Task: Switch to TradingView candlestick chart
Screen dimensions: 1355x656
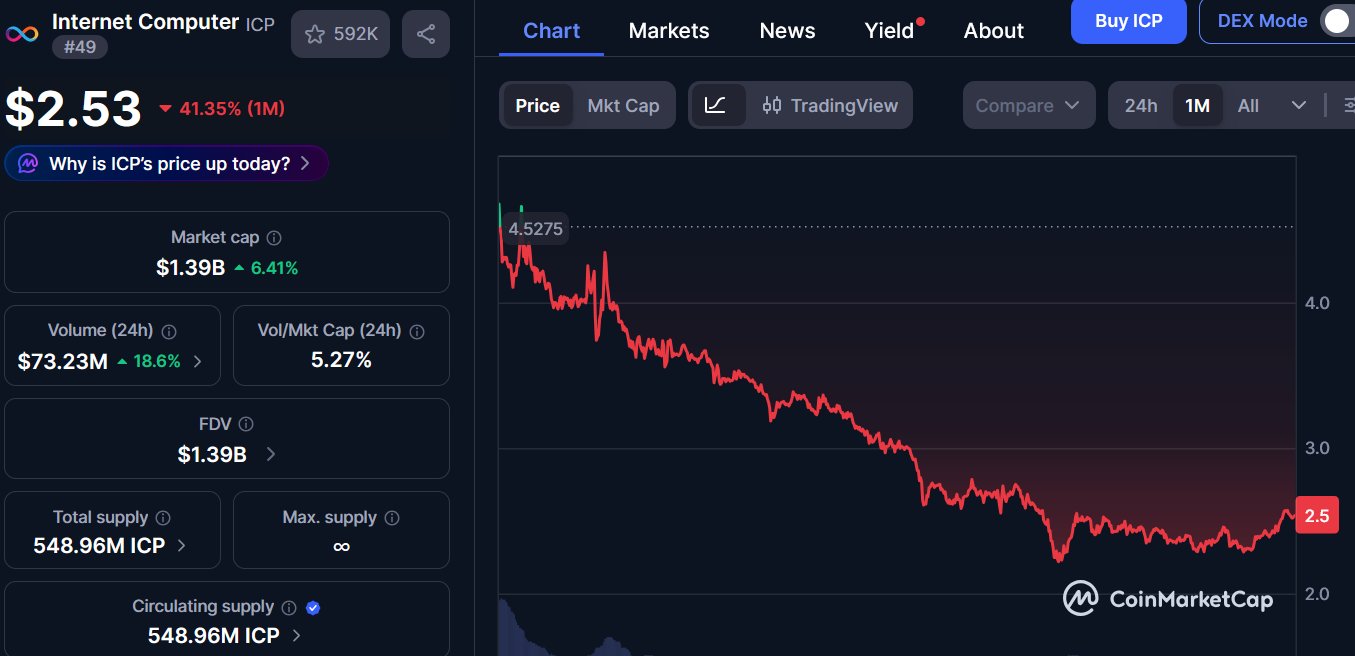Action: pyautogui.click(x=831, y=105)
